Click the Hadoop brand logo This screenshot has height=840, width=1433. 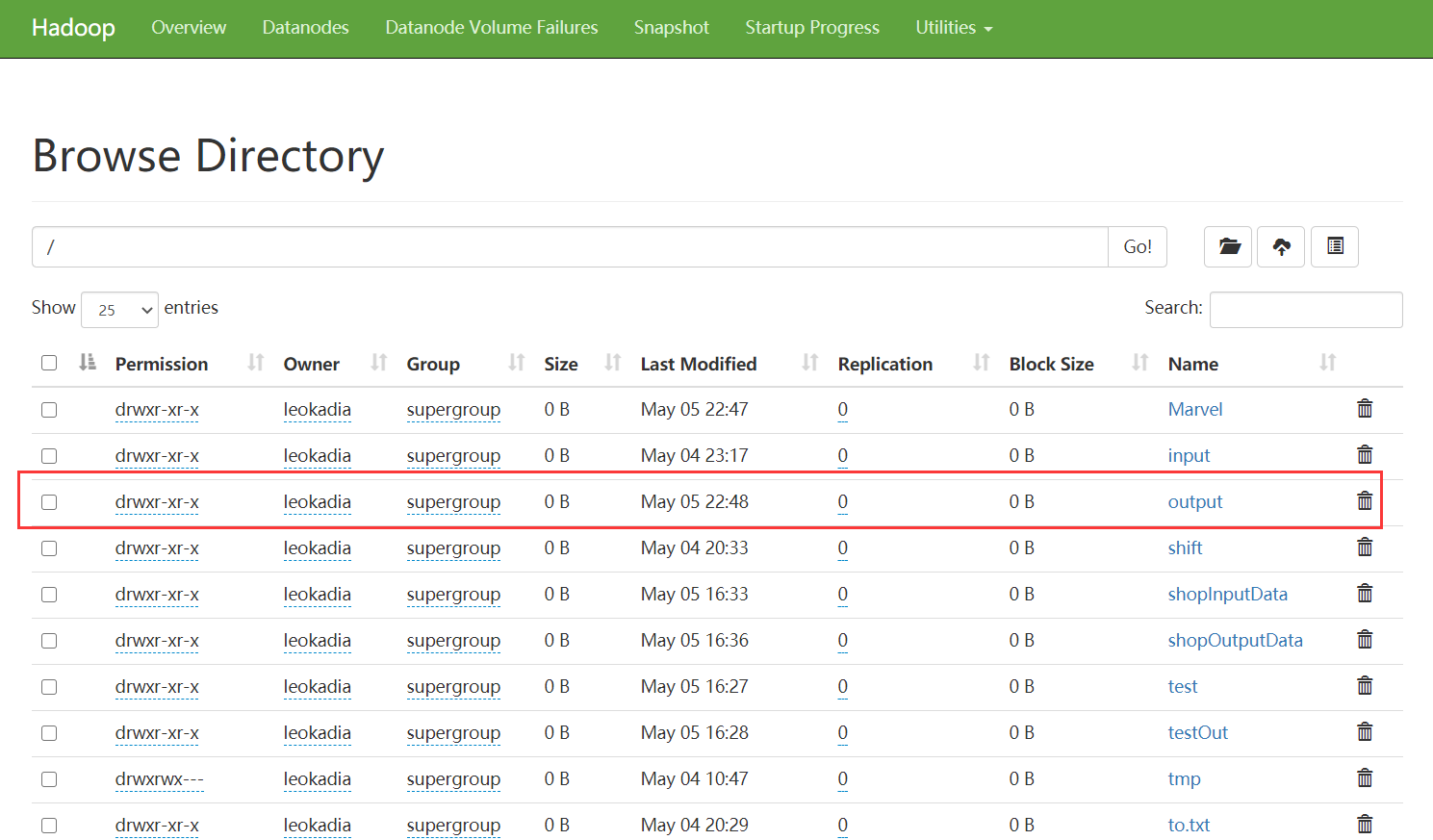click(73, 28)
